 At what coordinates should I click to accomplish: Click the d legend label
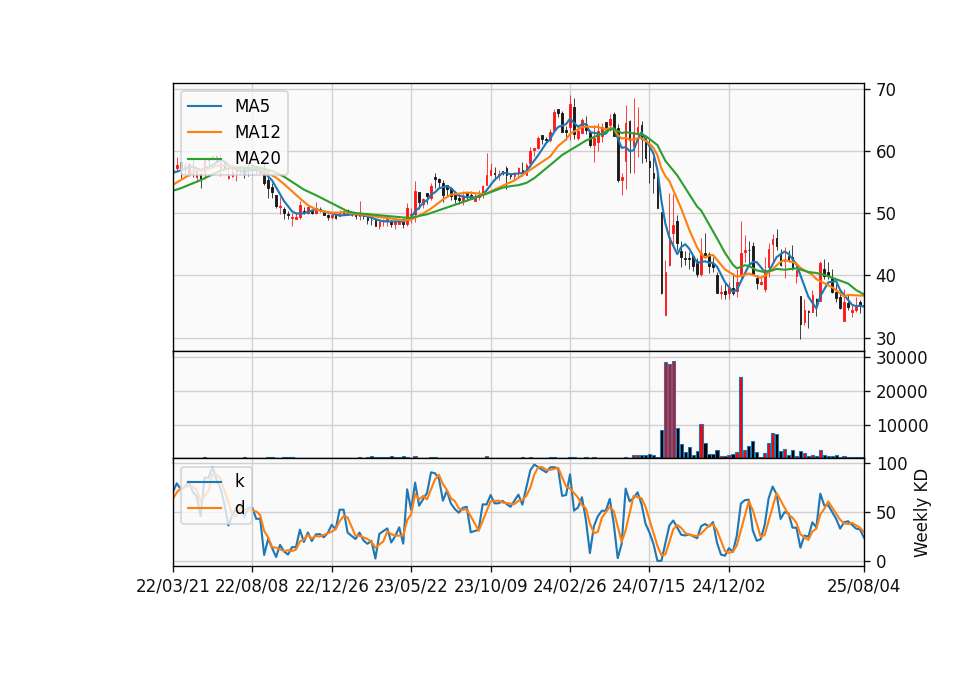pos(239,508)
